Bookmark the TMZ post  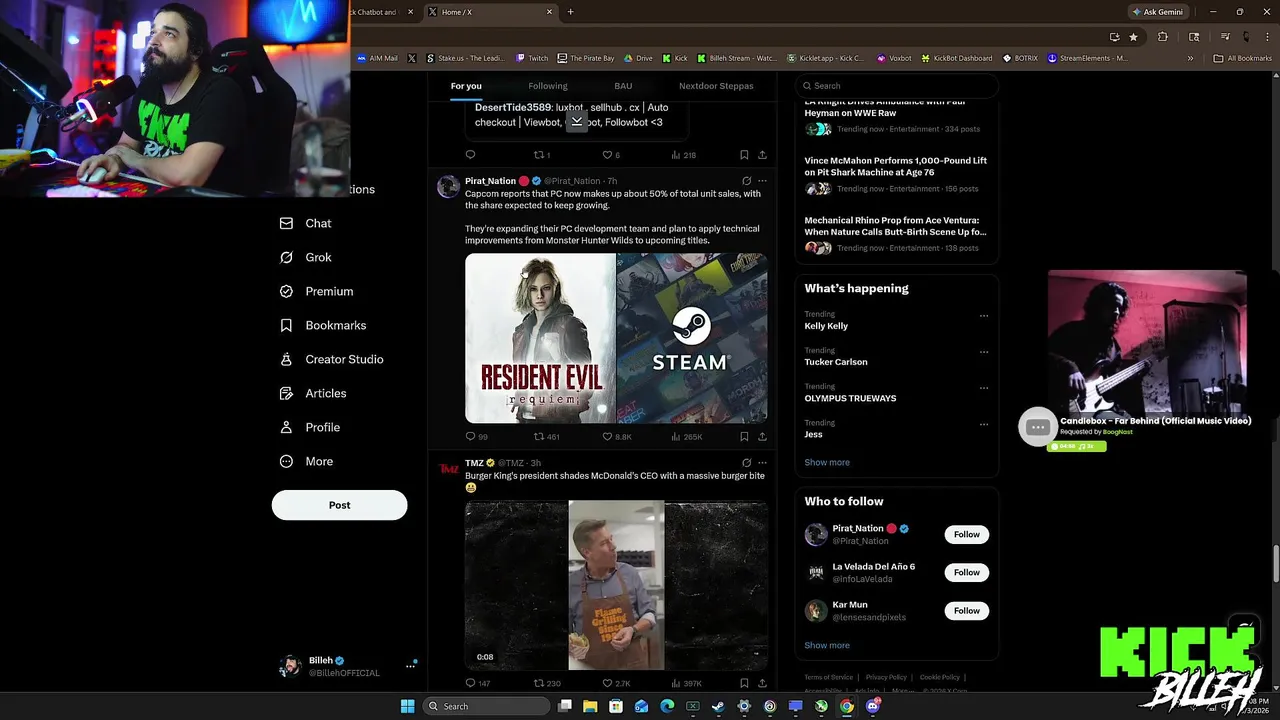pos(744,684)
